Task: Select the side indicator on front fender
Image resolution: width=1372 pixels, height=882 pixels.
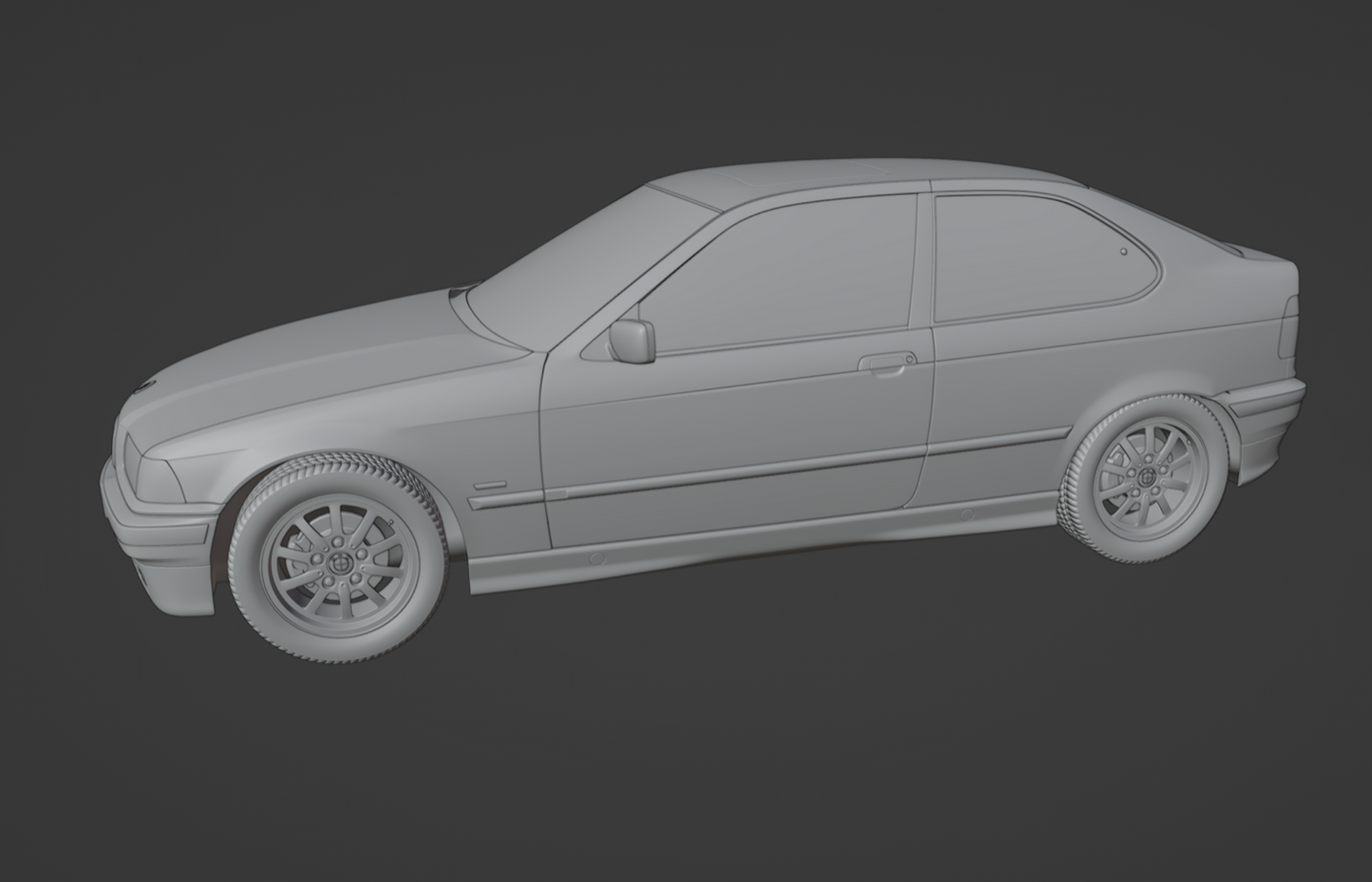Action: pos(490,484)
